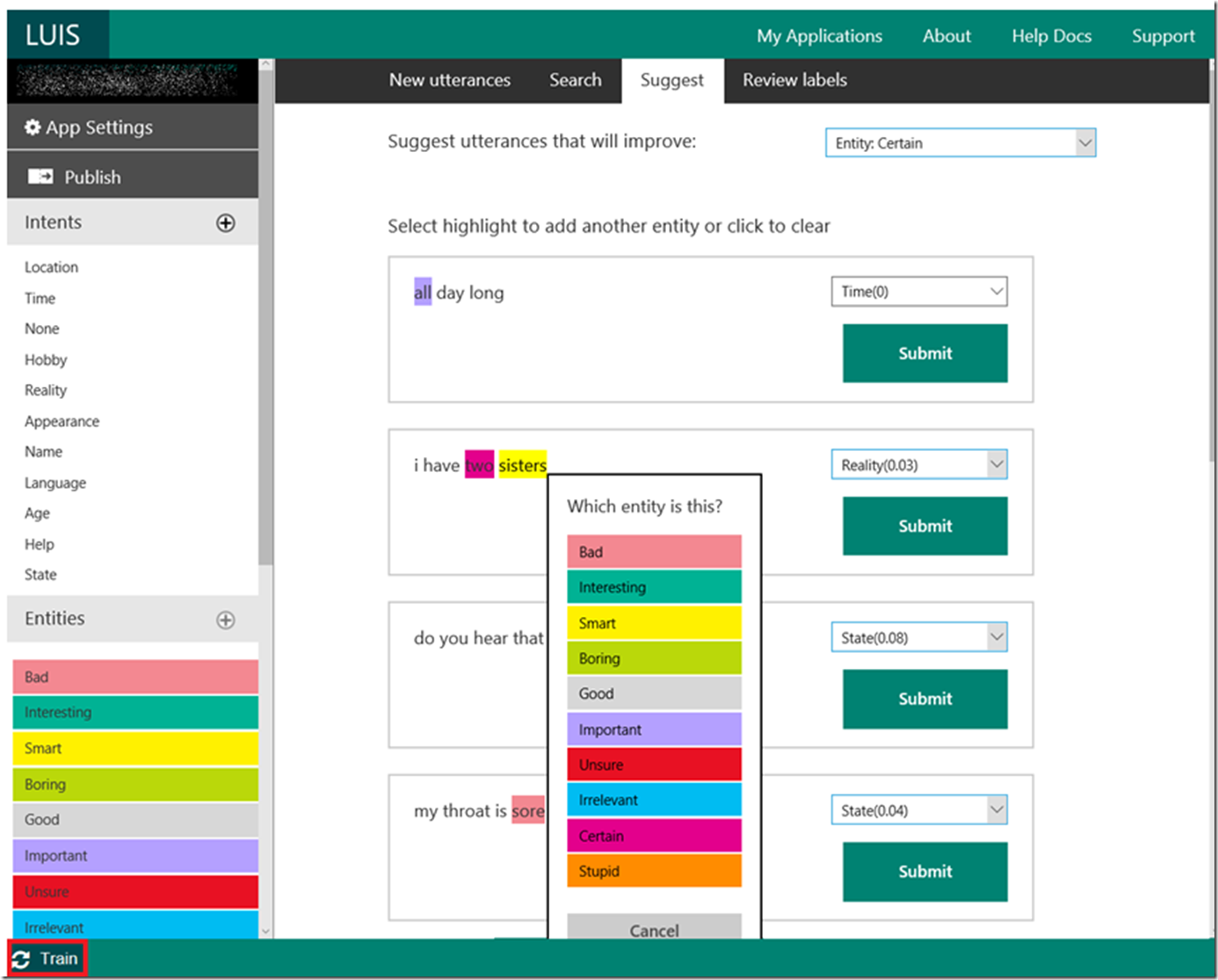Open the Help intent
1218x980 pixels.
pyautogui.click(x=40, y=545)
